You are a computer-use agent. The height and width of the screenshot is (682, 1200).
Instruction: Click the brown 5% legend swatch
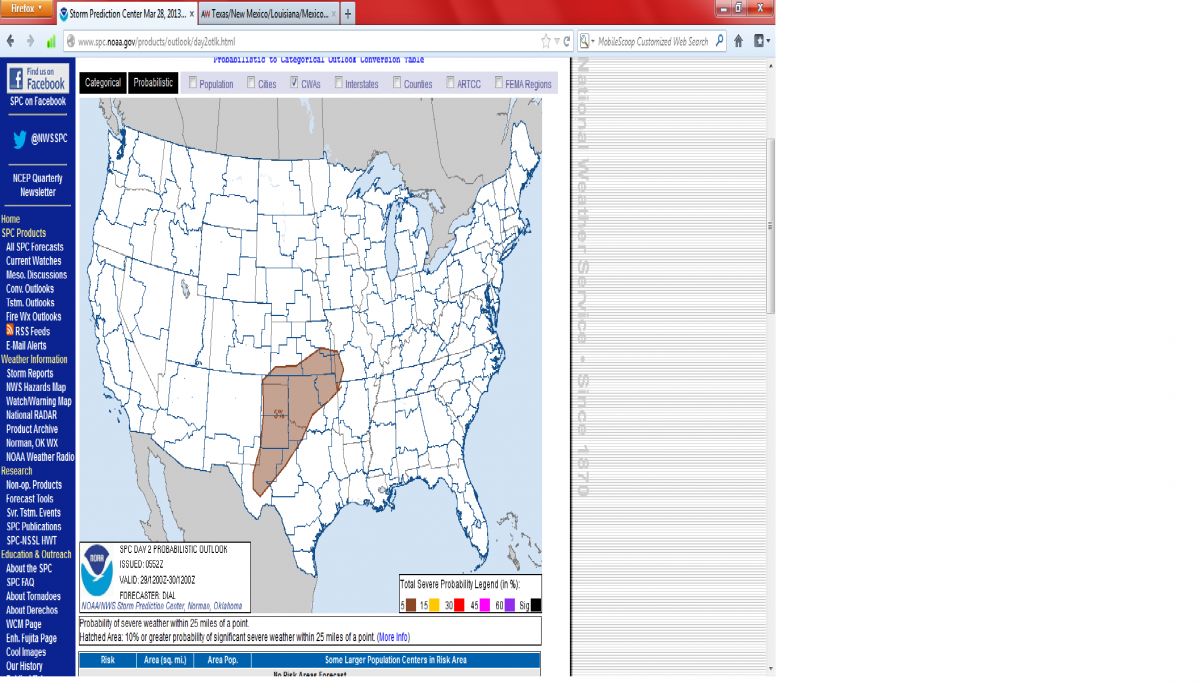412,605
